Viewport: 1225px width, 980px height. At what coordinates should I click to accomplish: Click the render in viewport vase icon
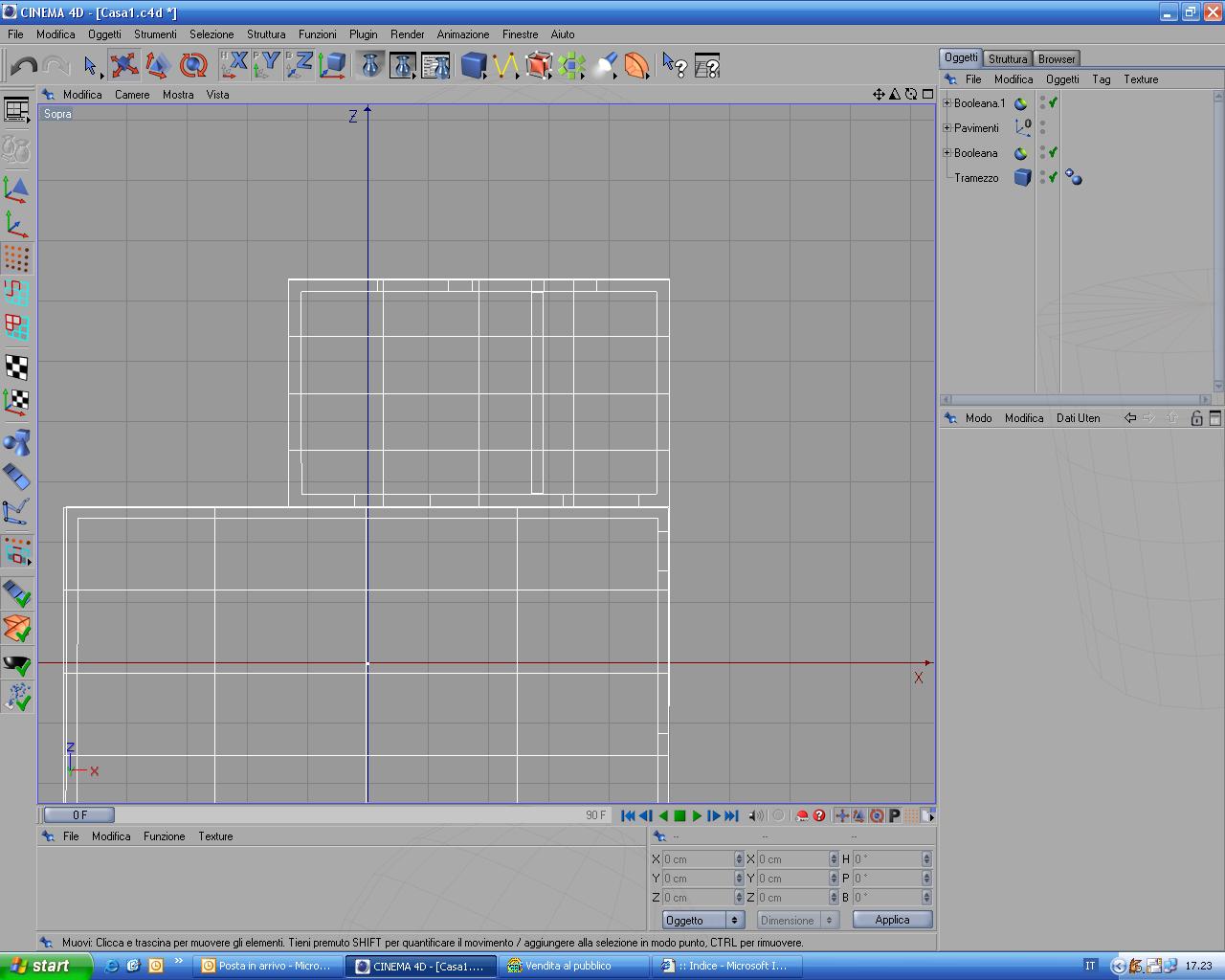click(x=370, y=65)
